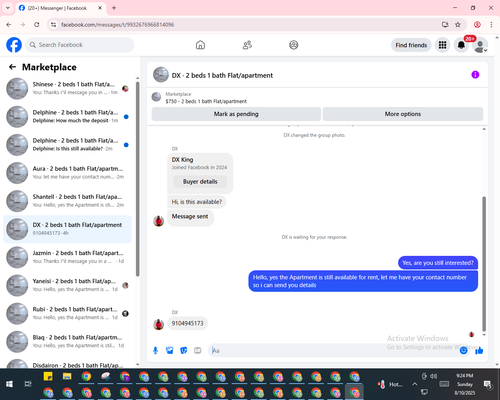
Task: Click the voice clip microphone icon
Action: pos(155,350)
